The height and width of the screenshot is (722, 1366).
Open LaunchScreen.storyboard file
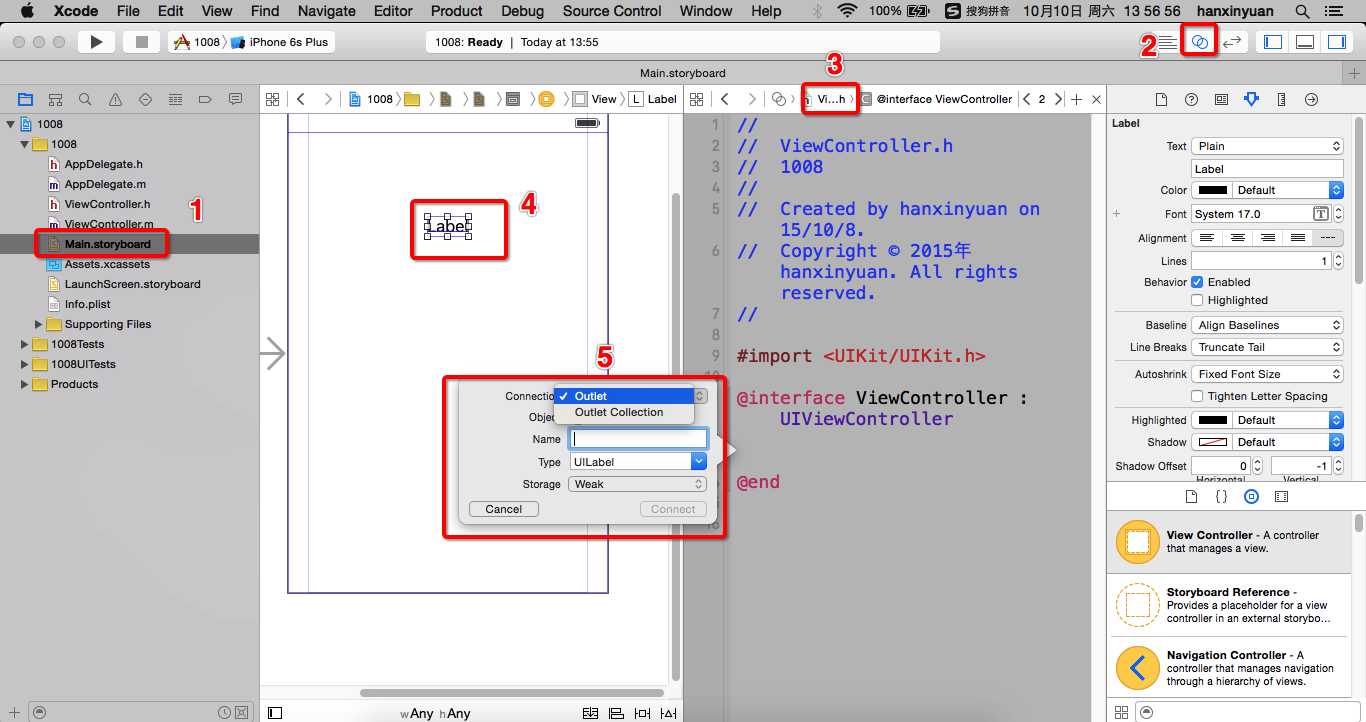click(x=132, y=284)
